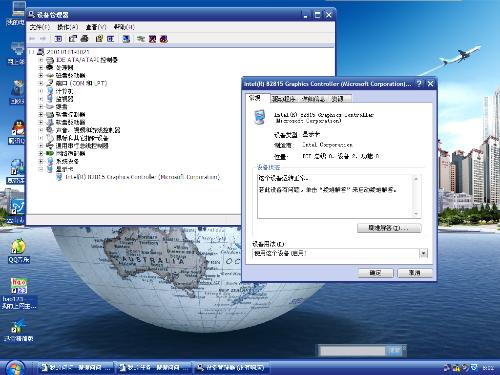Viewport: 500px width, 375px height.
Task: Open the 文件(F) menu
Action: (39, 27)
